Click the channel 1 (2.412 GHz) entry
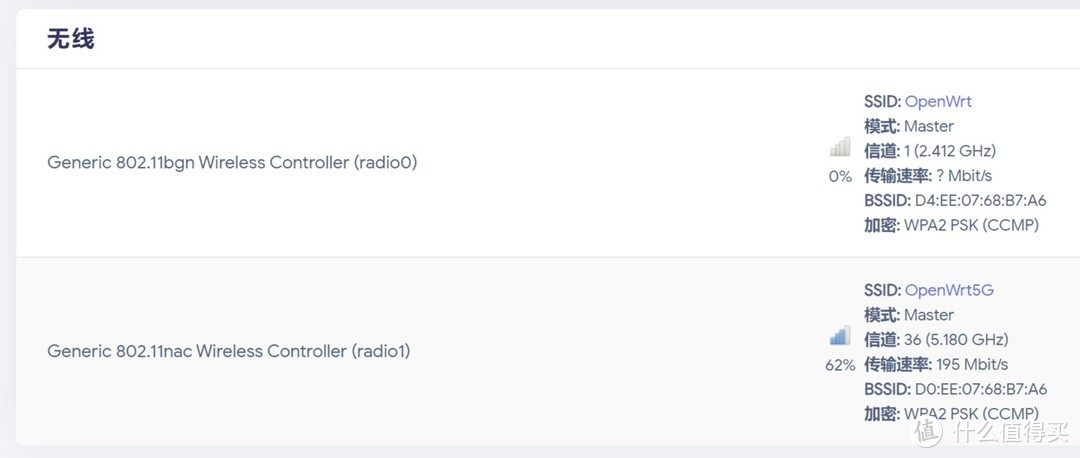 coord(949,151)
